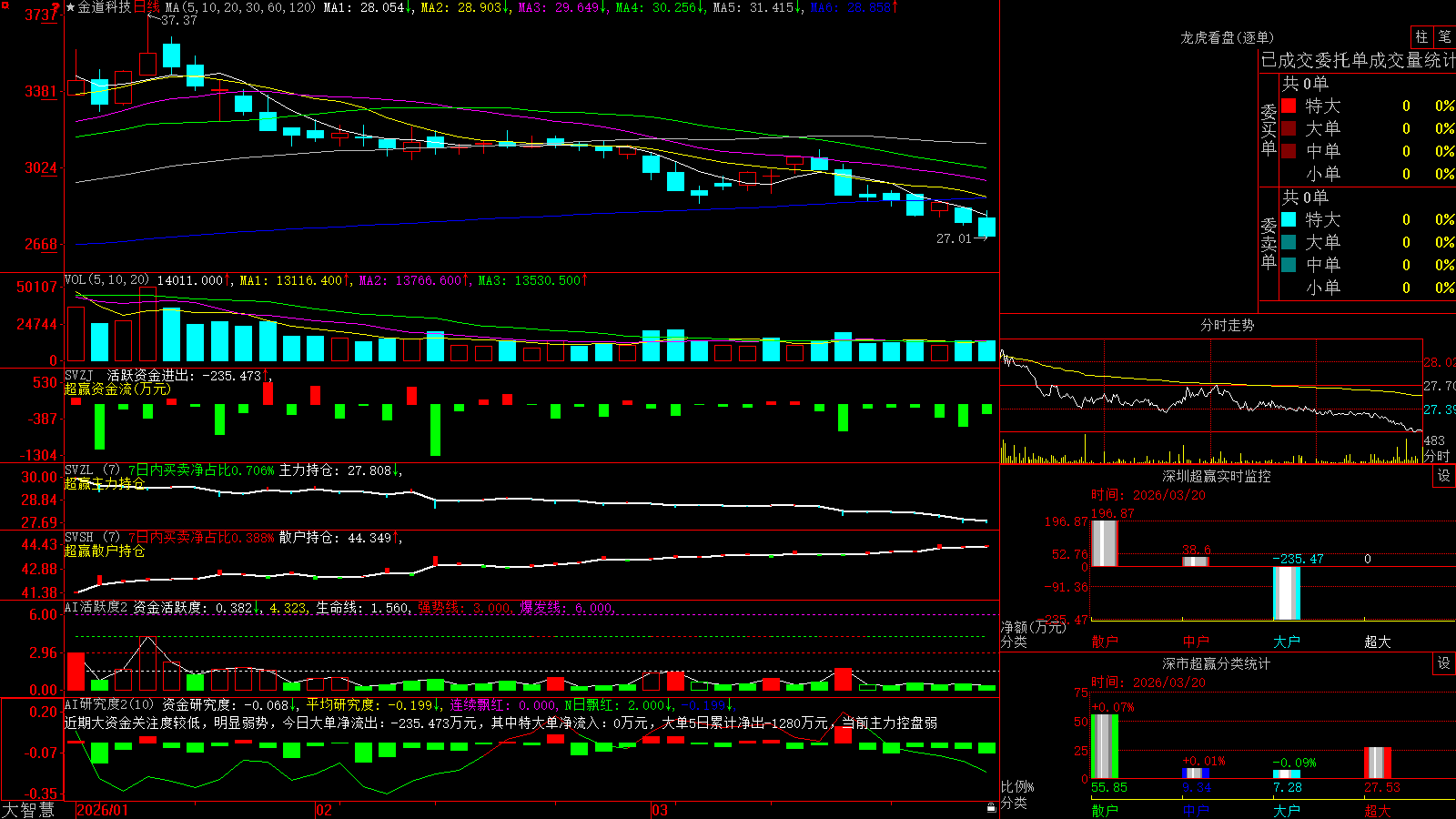Viewport: 1456px width, 819px height.
Task: Click 散户 label under 实时监控 chart
Action: point(1104,642)
